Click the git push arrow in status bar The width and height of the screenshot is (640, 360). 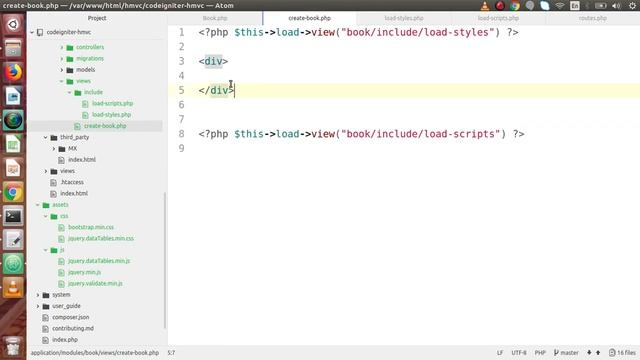pos(598,353)
